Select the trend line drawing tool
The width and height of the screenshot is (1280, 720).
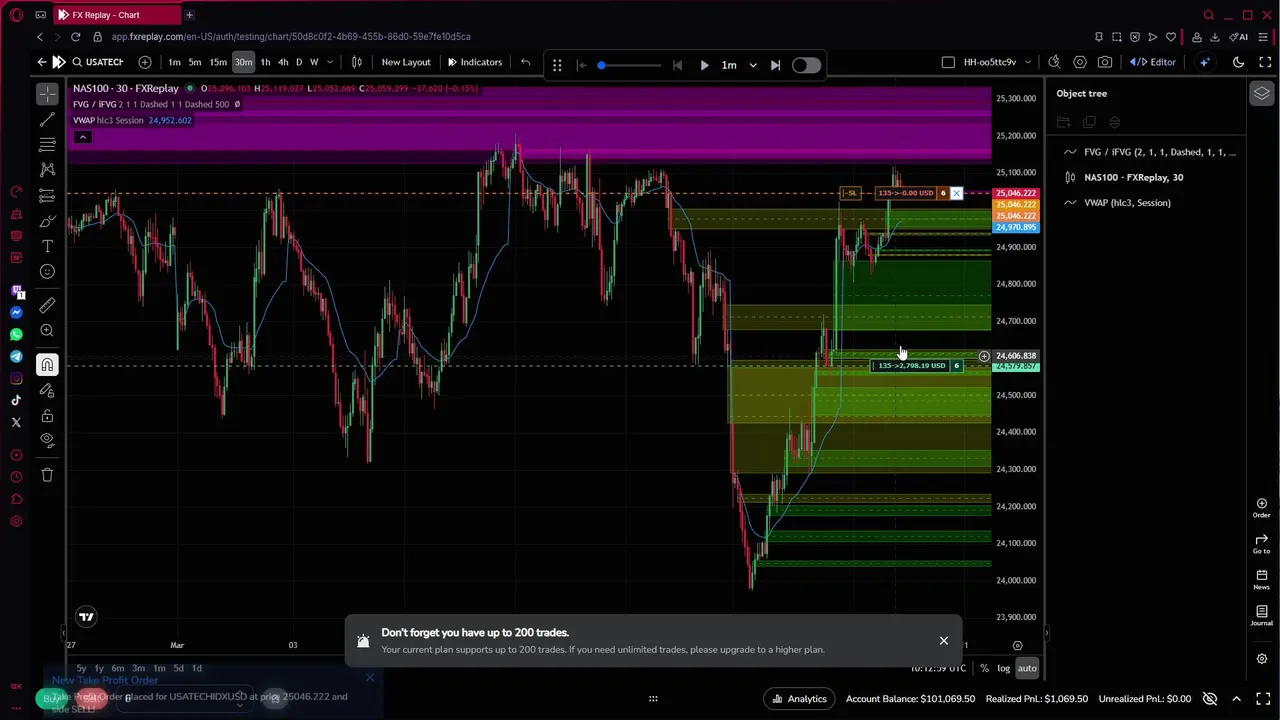click(47, 120)
